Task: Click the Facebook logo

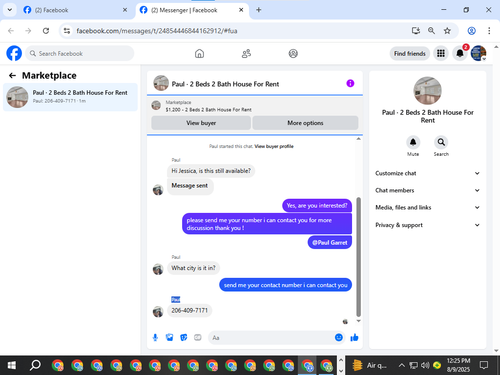Action: coord(14,53)
